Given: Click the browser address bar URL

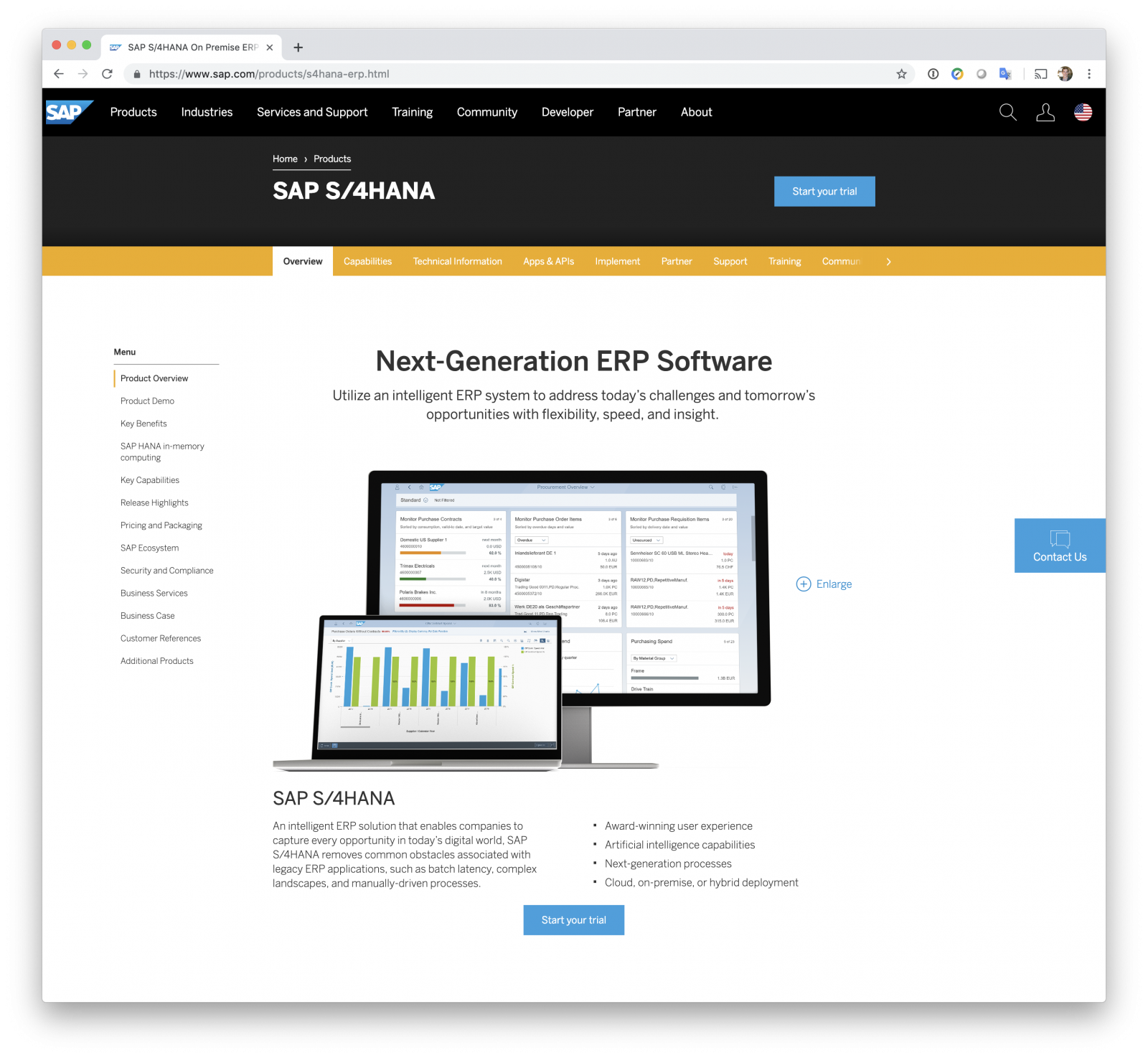Looking at the screenshot, I should 269,74.
